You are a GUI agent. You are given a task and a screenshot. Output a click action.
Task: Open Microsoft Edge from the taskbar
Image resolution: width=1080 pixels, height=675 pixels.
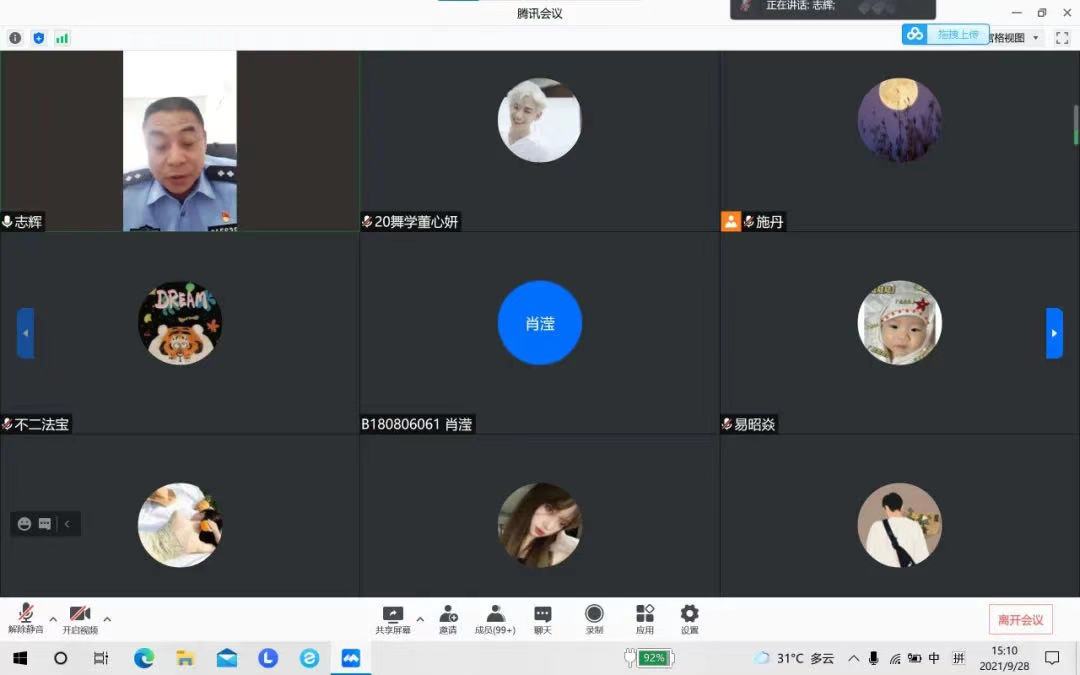click(x=144, y=658)
